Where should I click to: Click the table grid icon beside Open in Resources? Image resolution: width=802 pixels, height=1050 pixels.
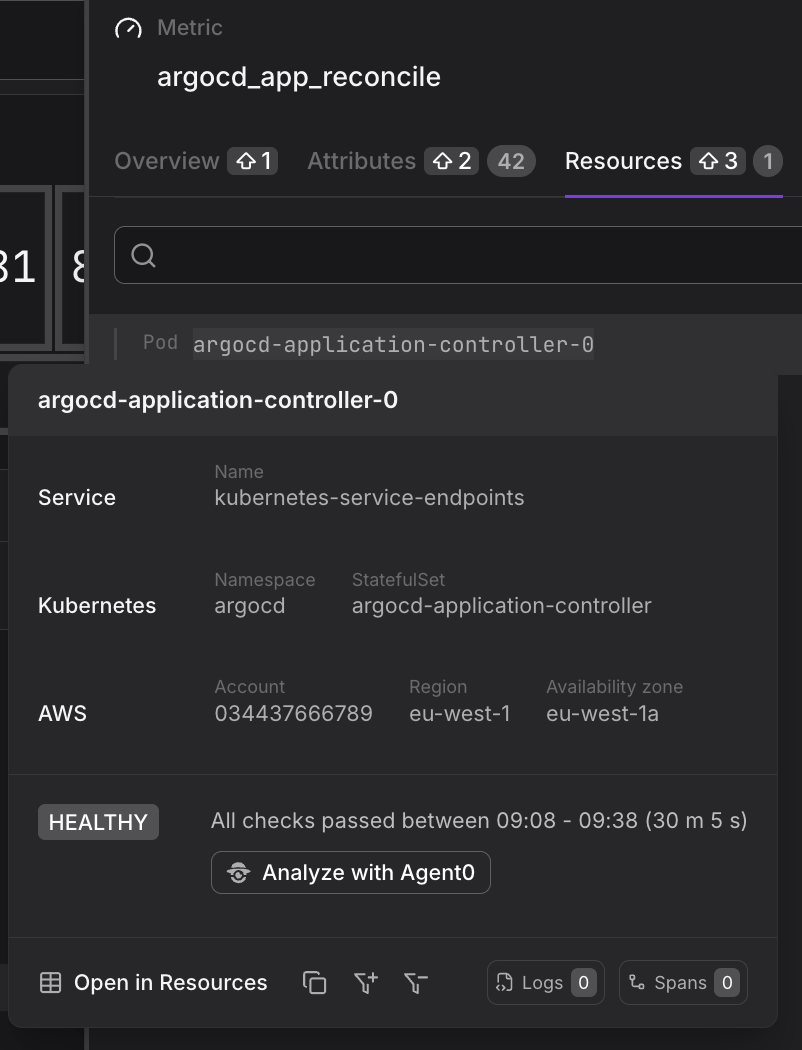(49, 983)
